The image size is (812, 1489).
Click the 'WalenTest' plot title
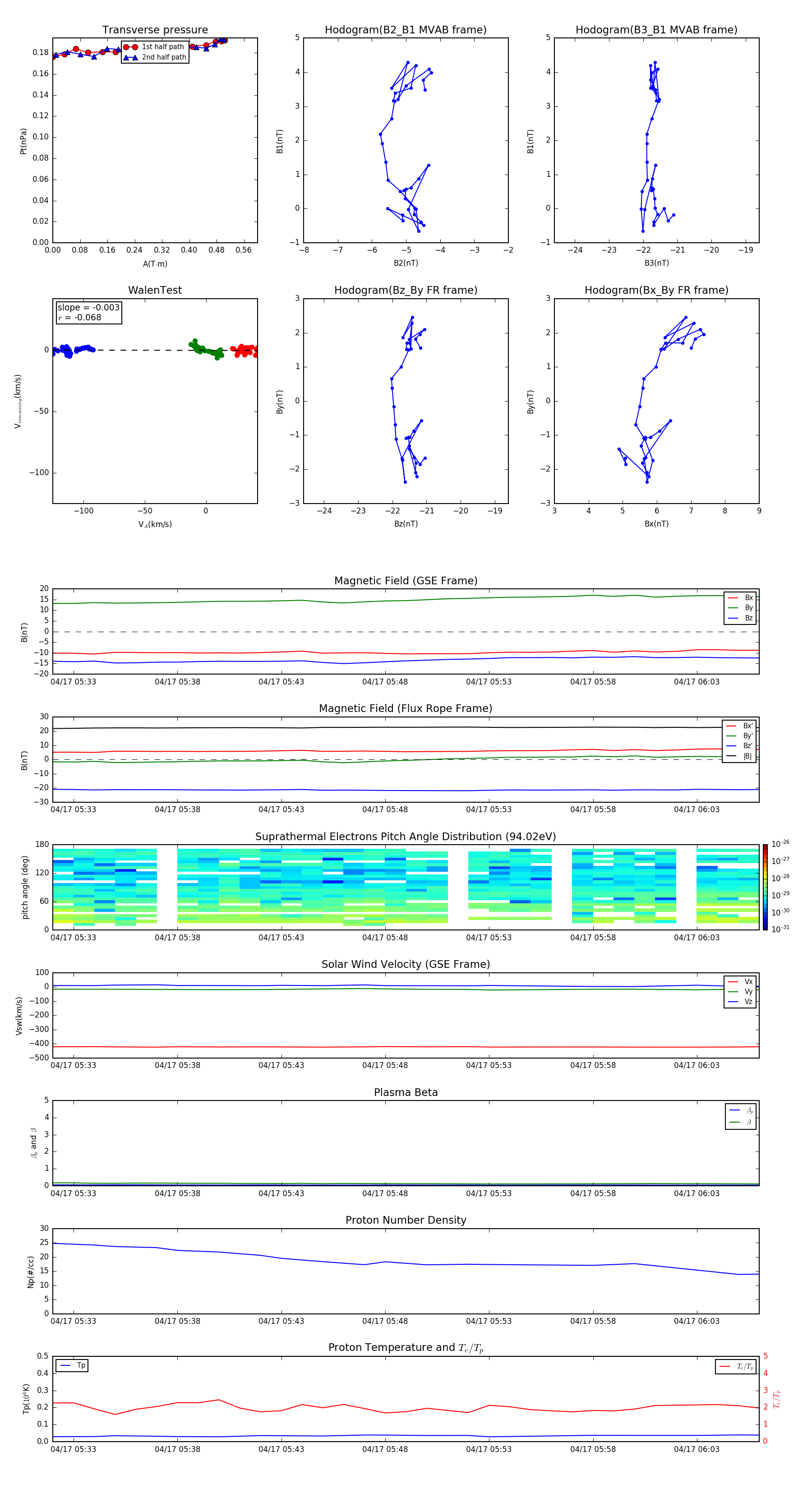(x=155, y=290)
